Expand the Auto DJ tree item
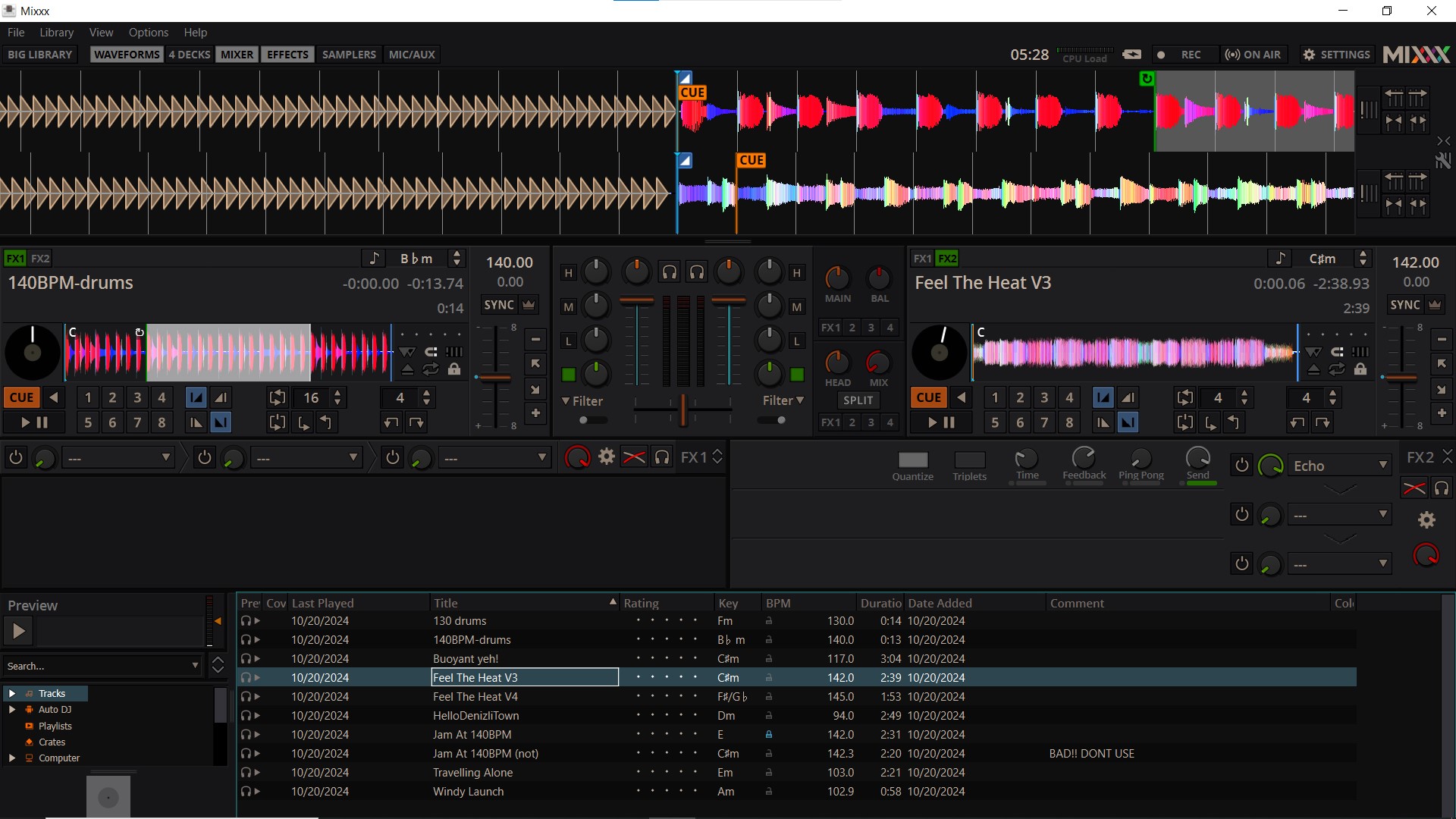 point(11,710)
